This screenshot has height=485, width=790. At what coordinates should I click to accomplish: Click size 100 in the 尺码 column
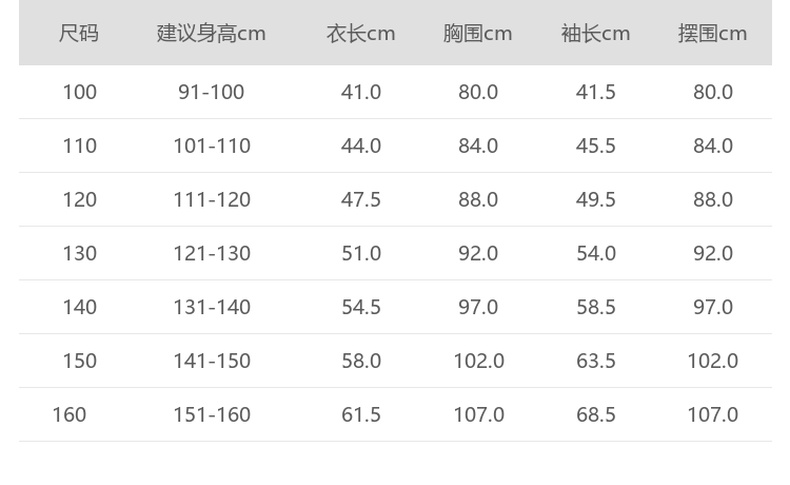80,92
